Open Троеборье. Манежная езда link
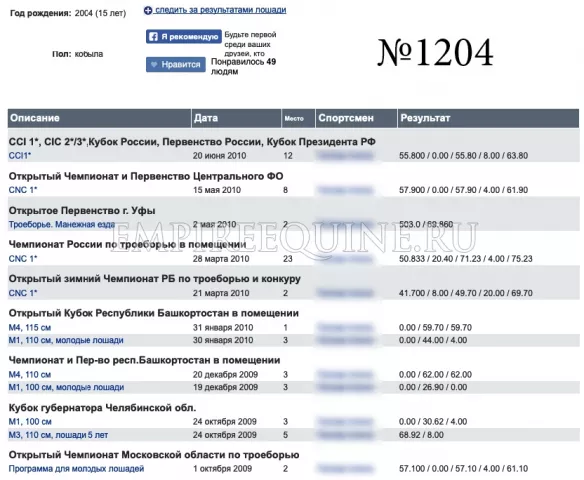The height and width of the screenshot is (480, 584). (x=61, y=225)
